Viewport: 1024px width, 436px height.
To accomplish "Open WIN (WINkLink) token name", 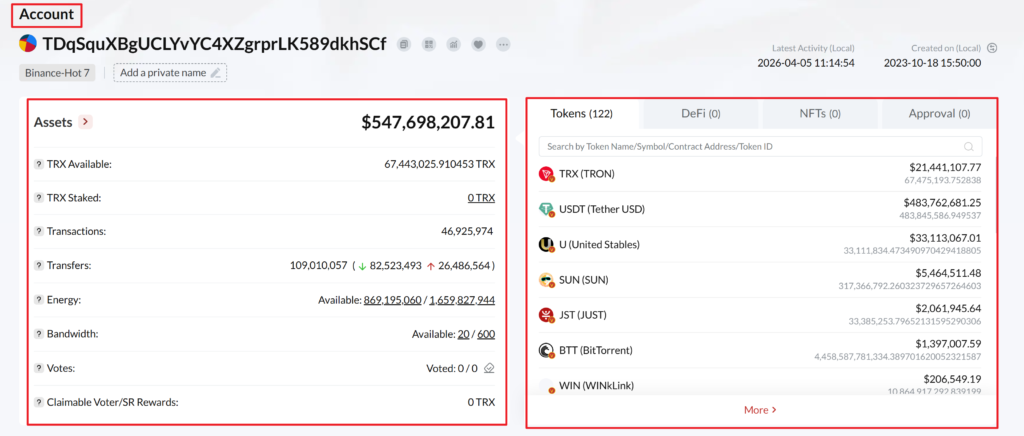I will (x=596, y=386).
